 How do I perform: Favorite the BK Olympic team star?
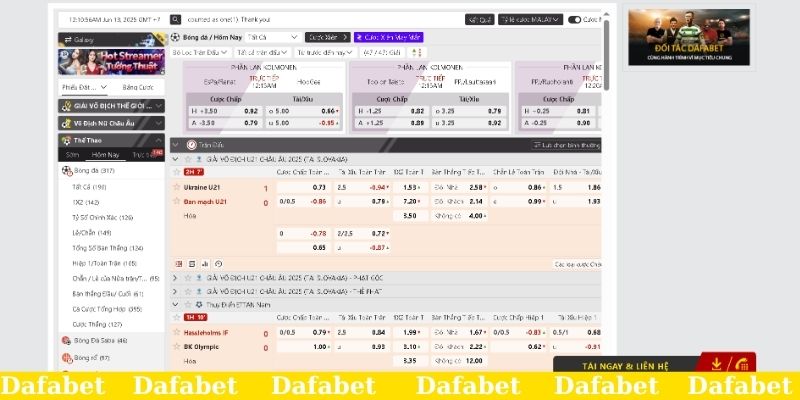click(177, 347)
